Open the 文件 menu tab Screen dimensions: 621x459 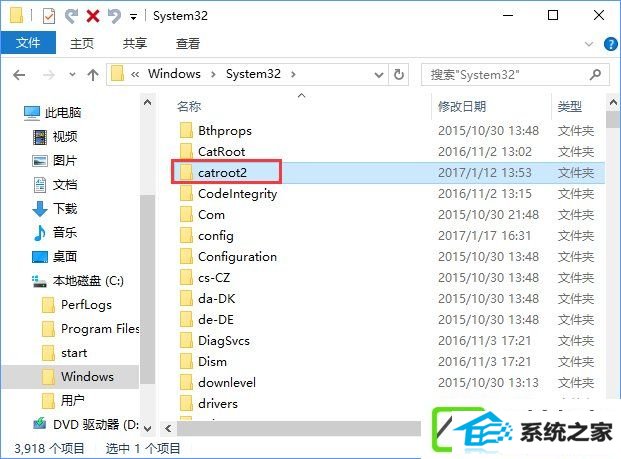(x=28, y=43)
